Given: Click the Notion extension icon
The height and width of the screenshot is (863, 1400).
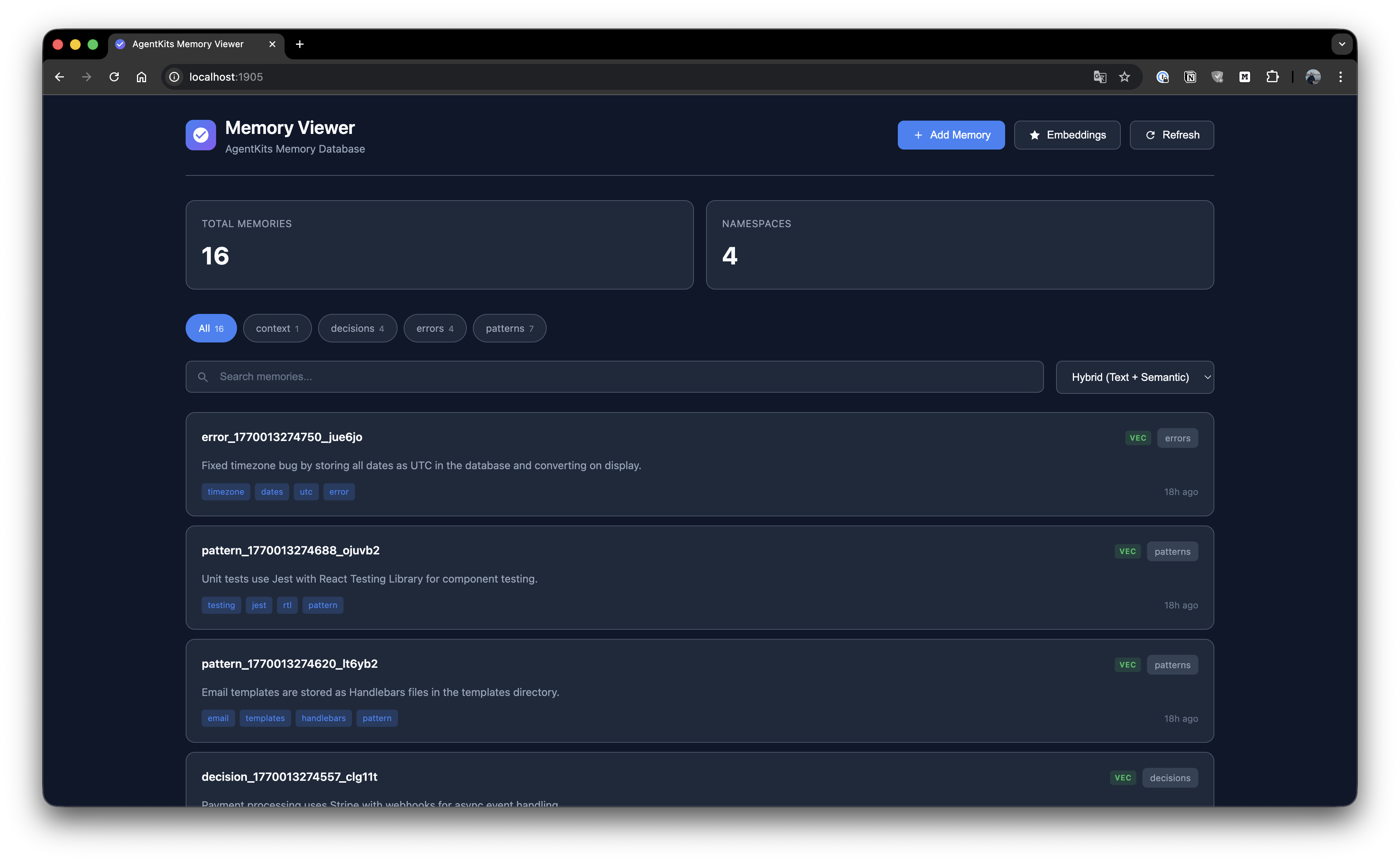Looking at the screenshot, I should 1190,77.
